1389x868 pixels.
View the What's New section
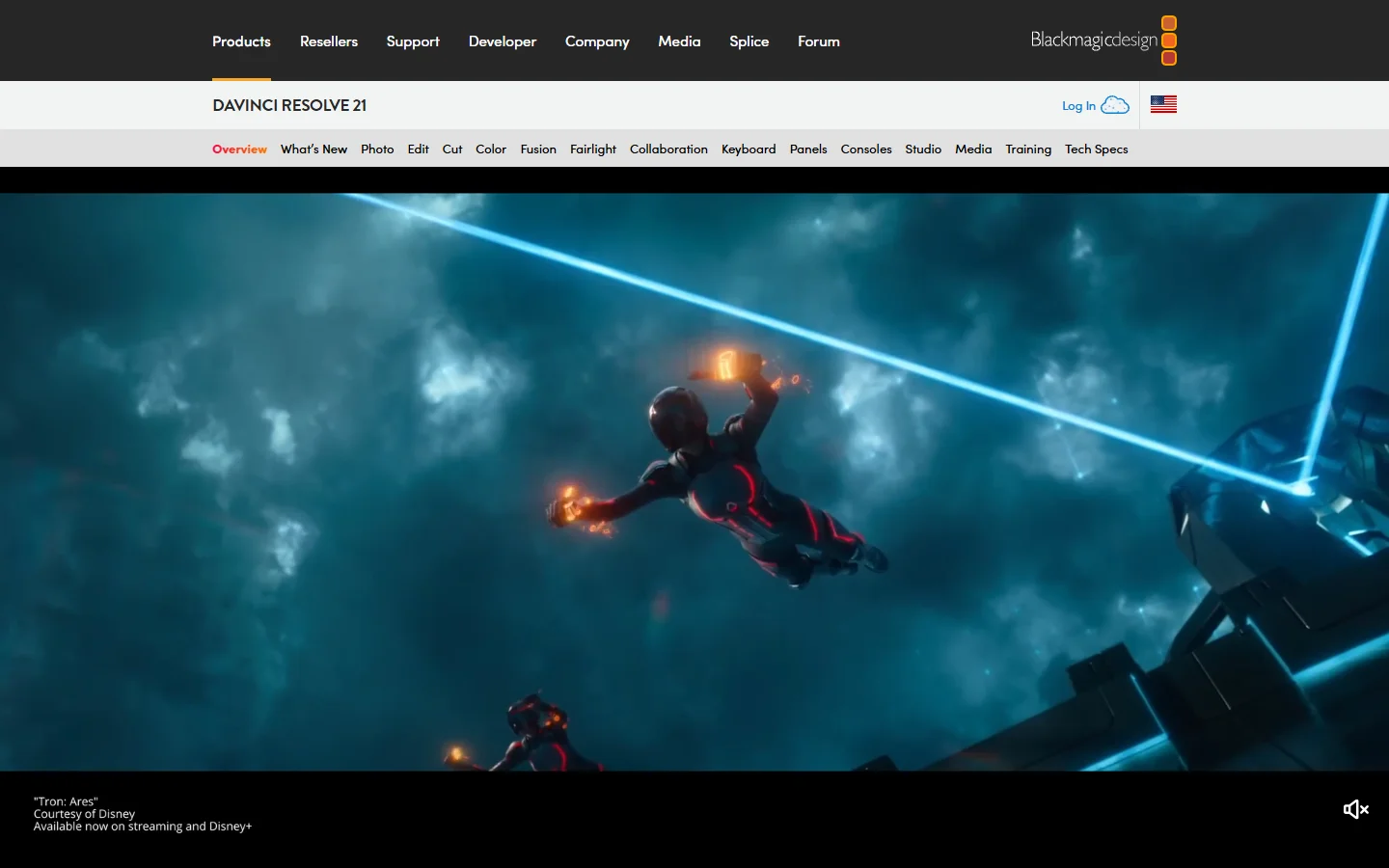(313, 149)
